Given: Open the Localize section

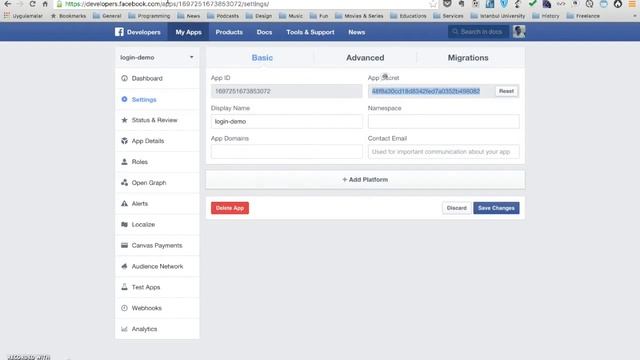Looking at the screenshot, I should pyautogui.click(x=157, y=224).
